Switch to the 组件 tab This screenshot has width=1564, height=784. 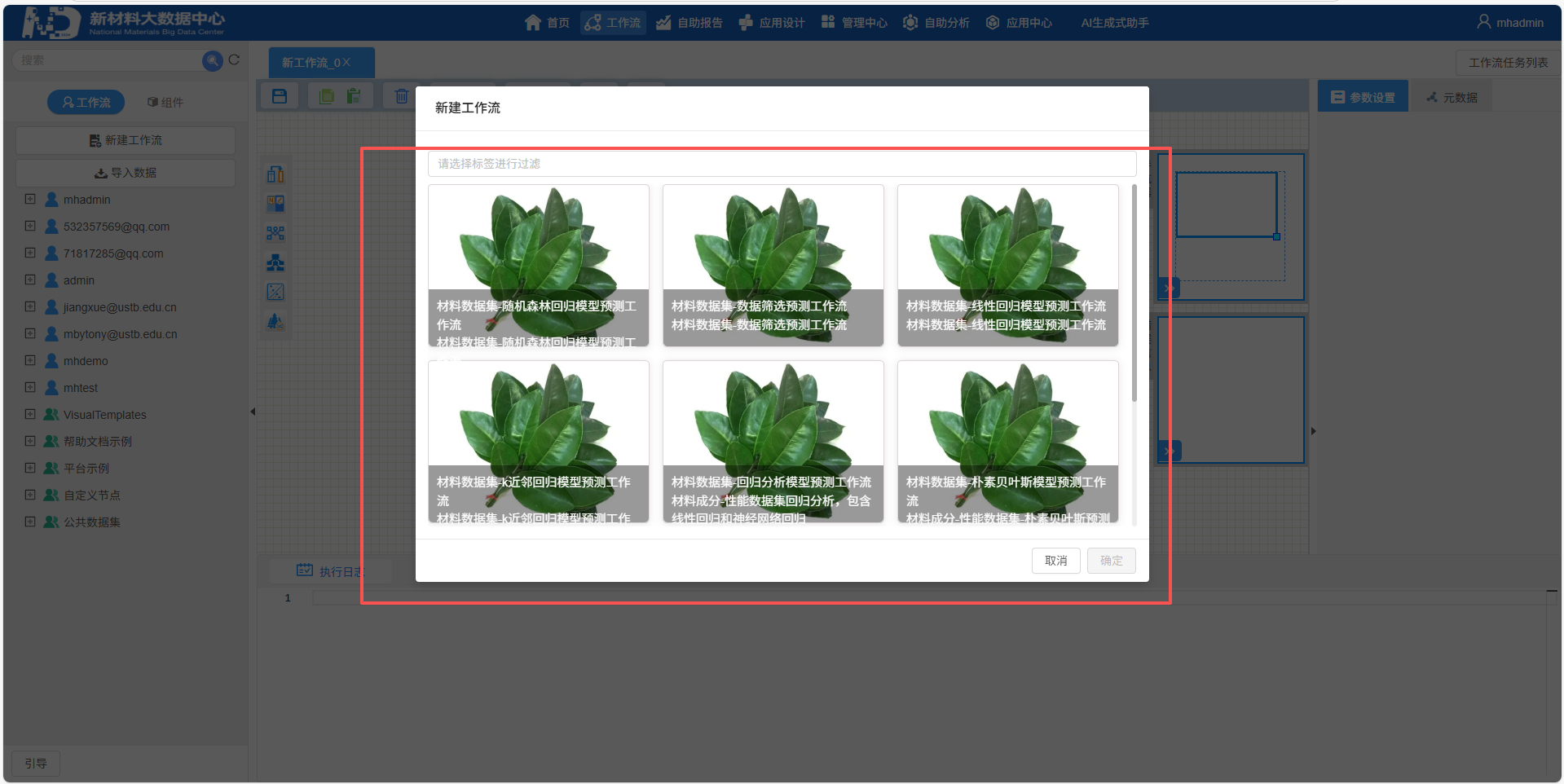165,102
